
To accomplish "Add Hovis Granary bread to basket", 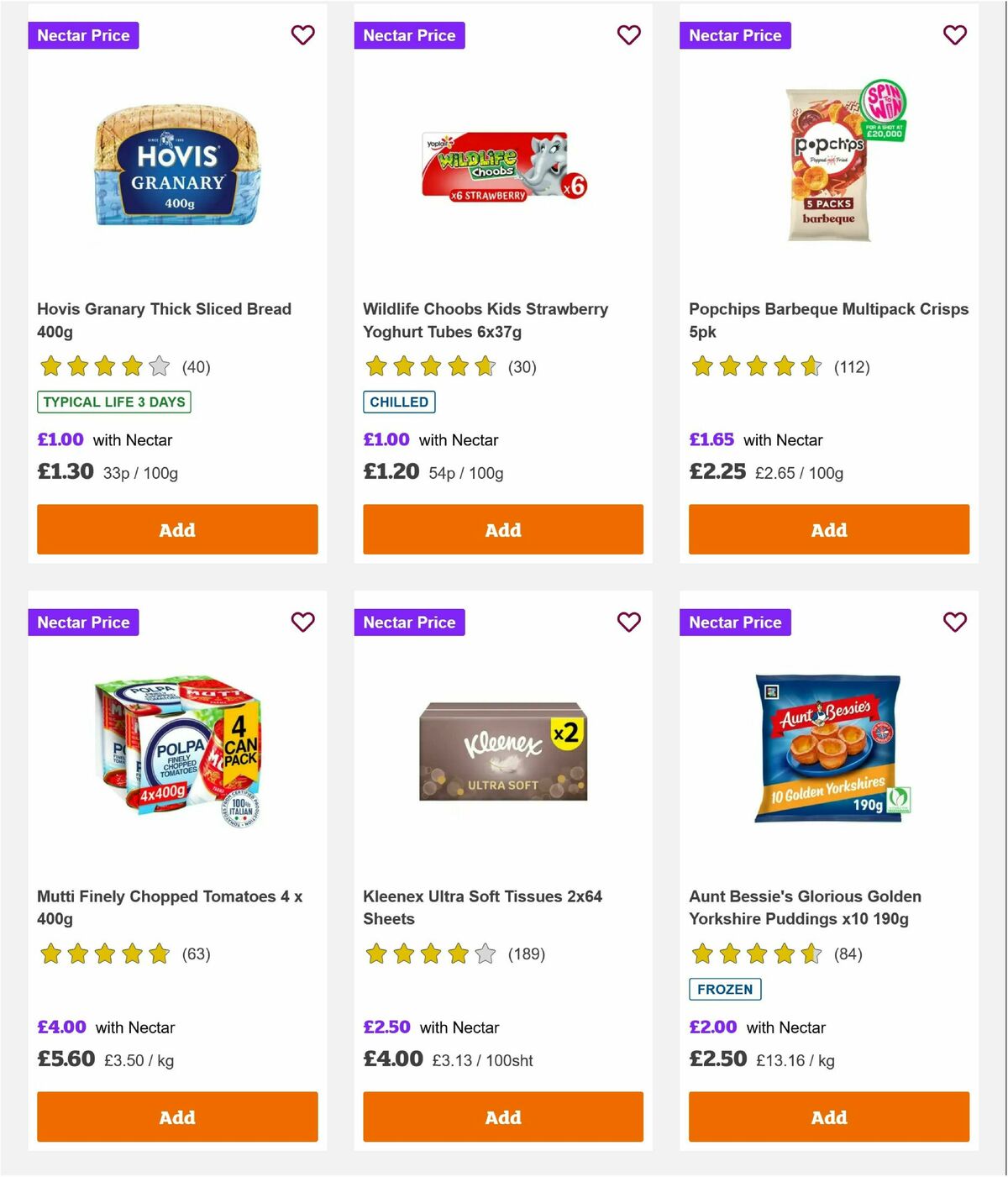I will tap(176, 529).
